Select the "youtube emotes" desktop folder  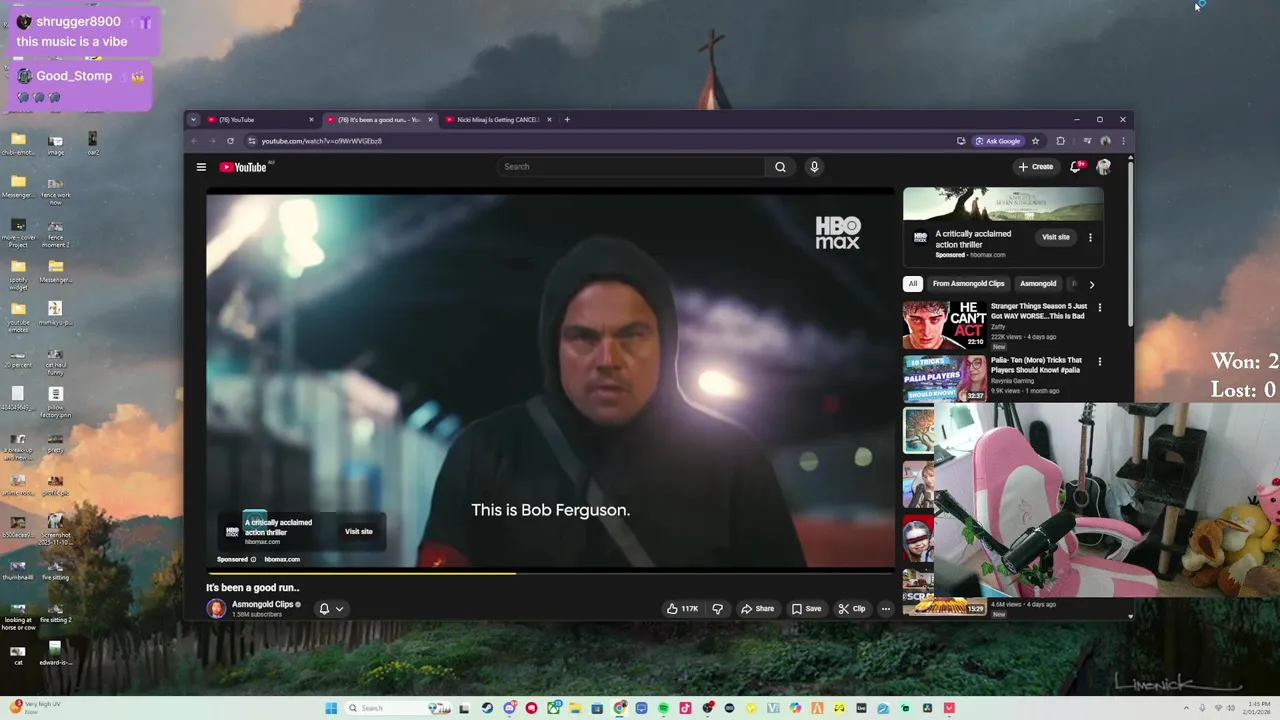coord(18,316)
